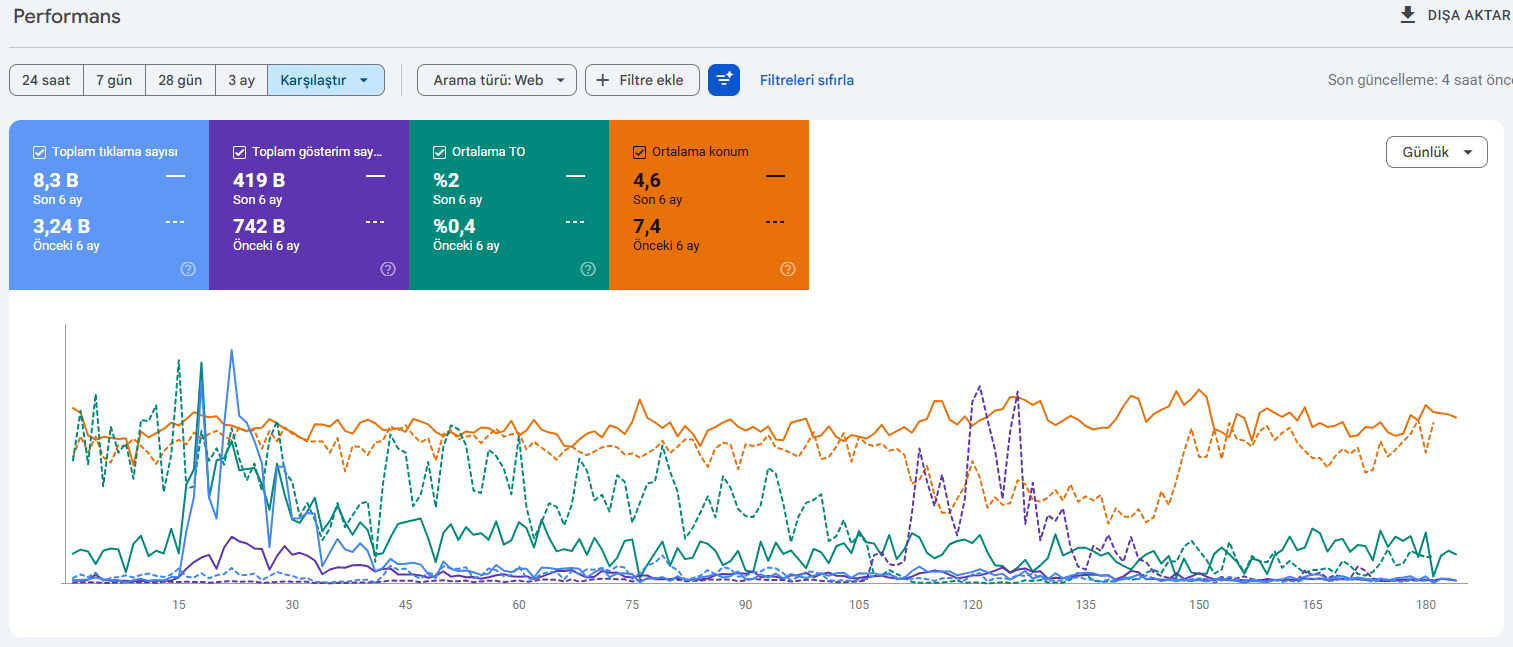Select the 3 ay date range
The height and width of the screenshot is (647, 1513).
[x=241, y=79]
